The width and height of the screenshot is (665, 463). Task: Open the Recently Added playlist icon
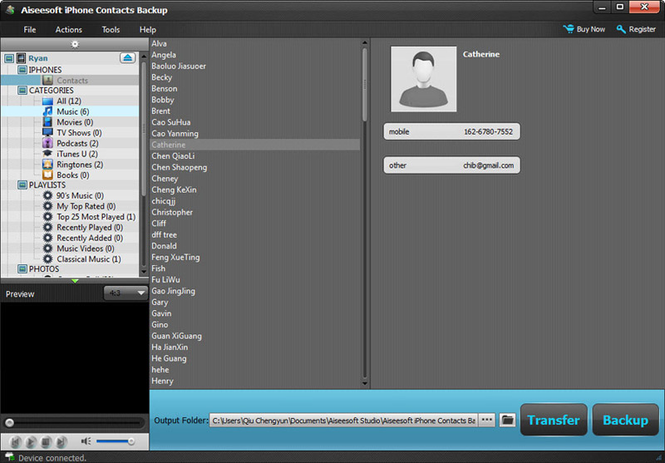point(48,238)
